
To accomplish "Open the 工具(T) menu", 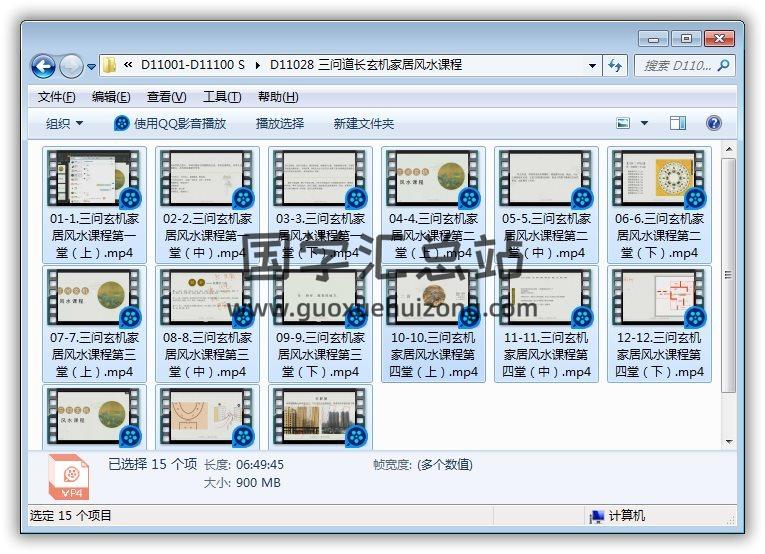I will coord(222,97).
